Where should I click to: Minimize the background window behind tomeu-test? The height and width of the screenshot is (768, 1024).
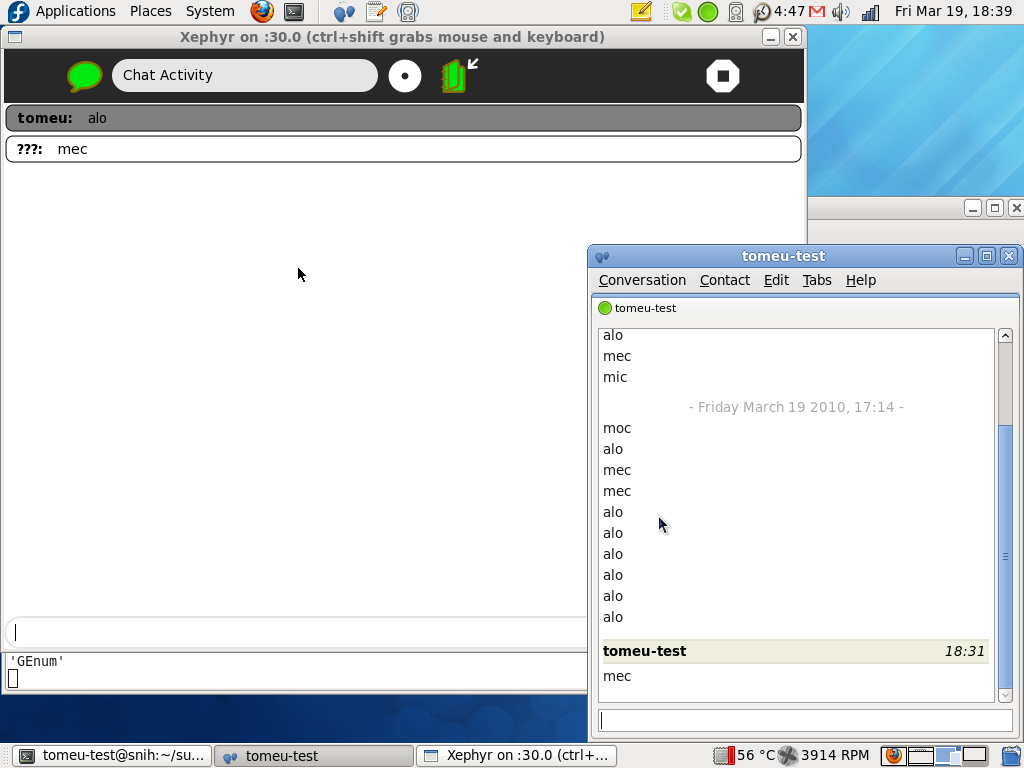(973, 208)
